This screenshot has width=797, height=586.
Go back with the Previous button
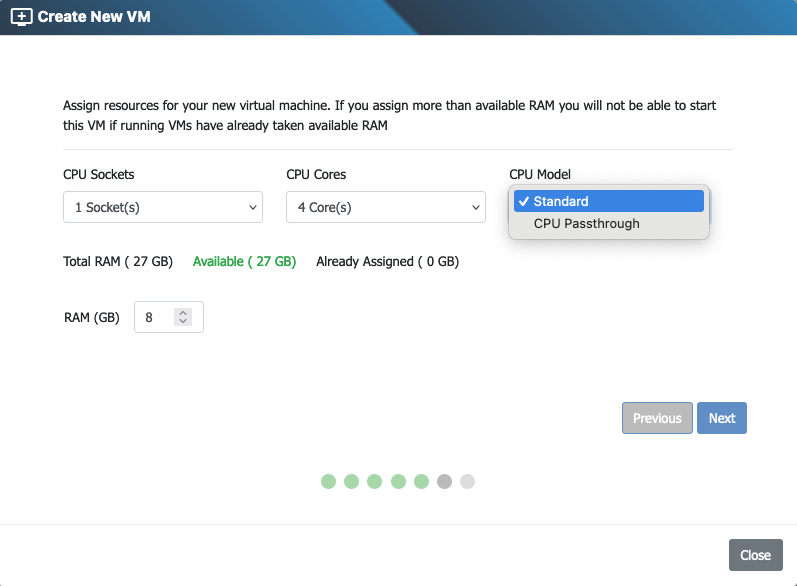click(657, 418)
